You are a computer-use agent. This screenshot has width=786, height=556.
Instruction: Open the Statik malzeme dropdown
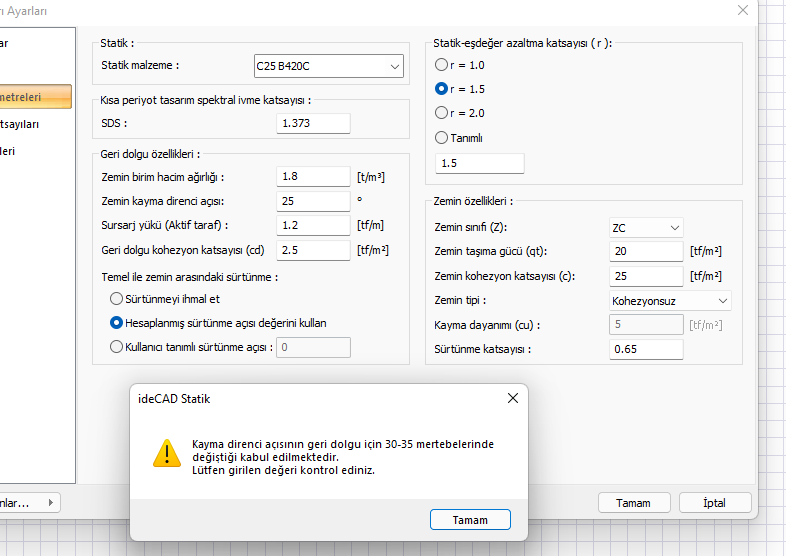click(x=329, y=67)
